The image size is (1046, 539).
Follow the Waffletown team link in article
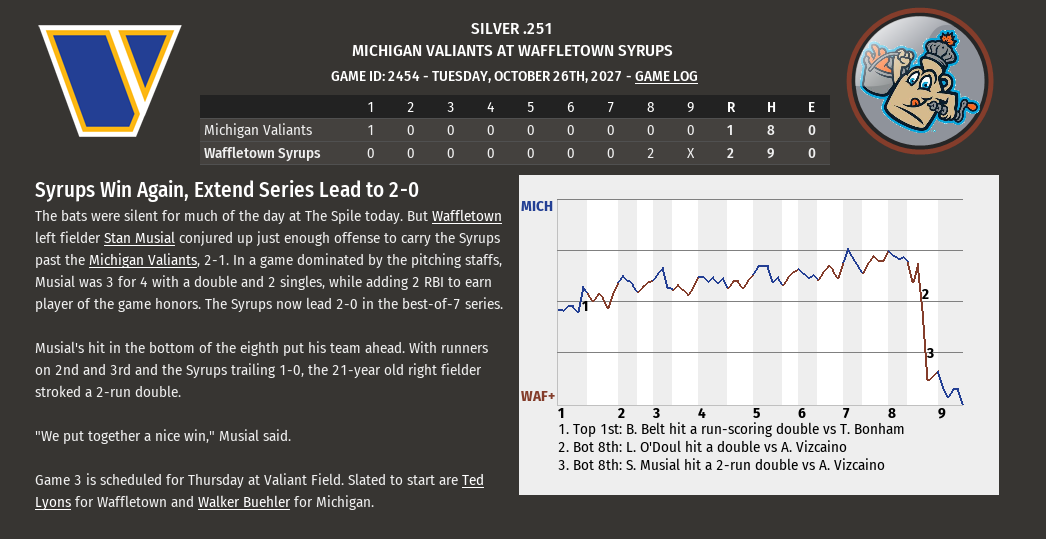click(466, 216)
